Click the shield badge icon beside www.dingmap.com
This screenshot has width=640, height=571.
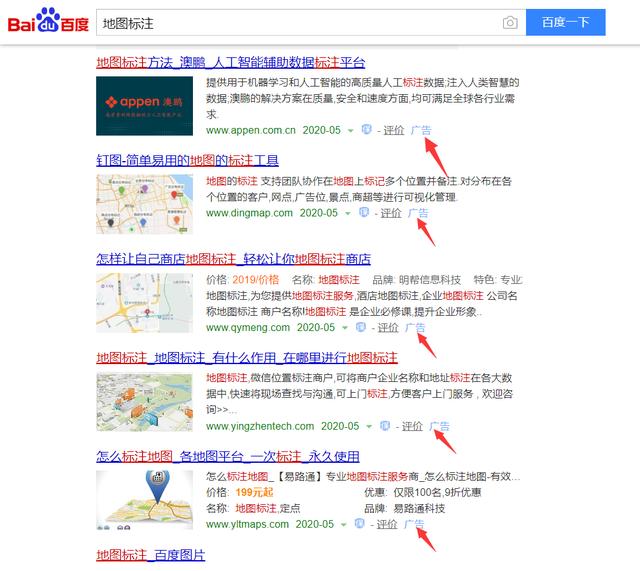pyautogui.click(x=364, y=212)
